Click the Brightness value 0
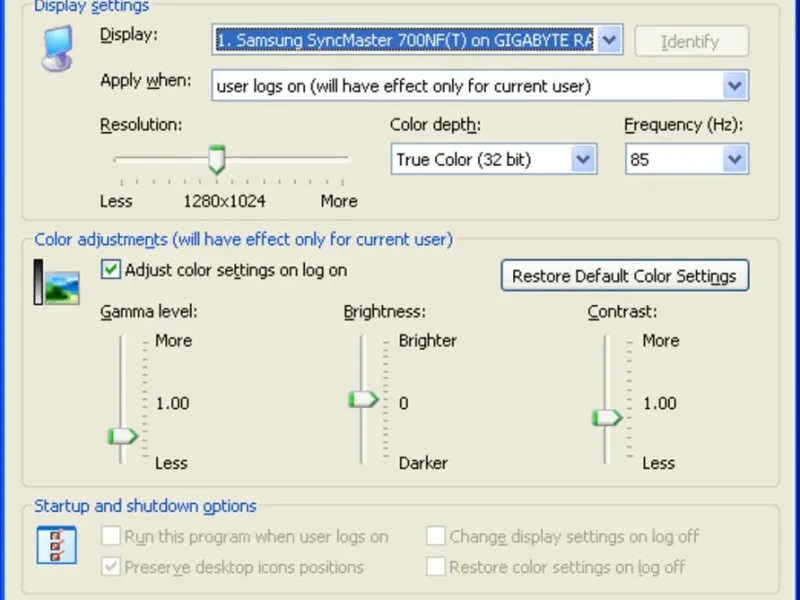Viewport: 800px width, 600px height. pyautogui.click(x=404, y=403)
